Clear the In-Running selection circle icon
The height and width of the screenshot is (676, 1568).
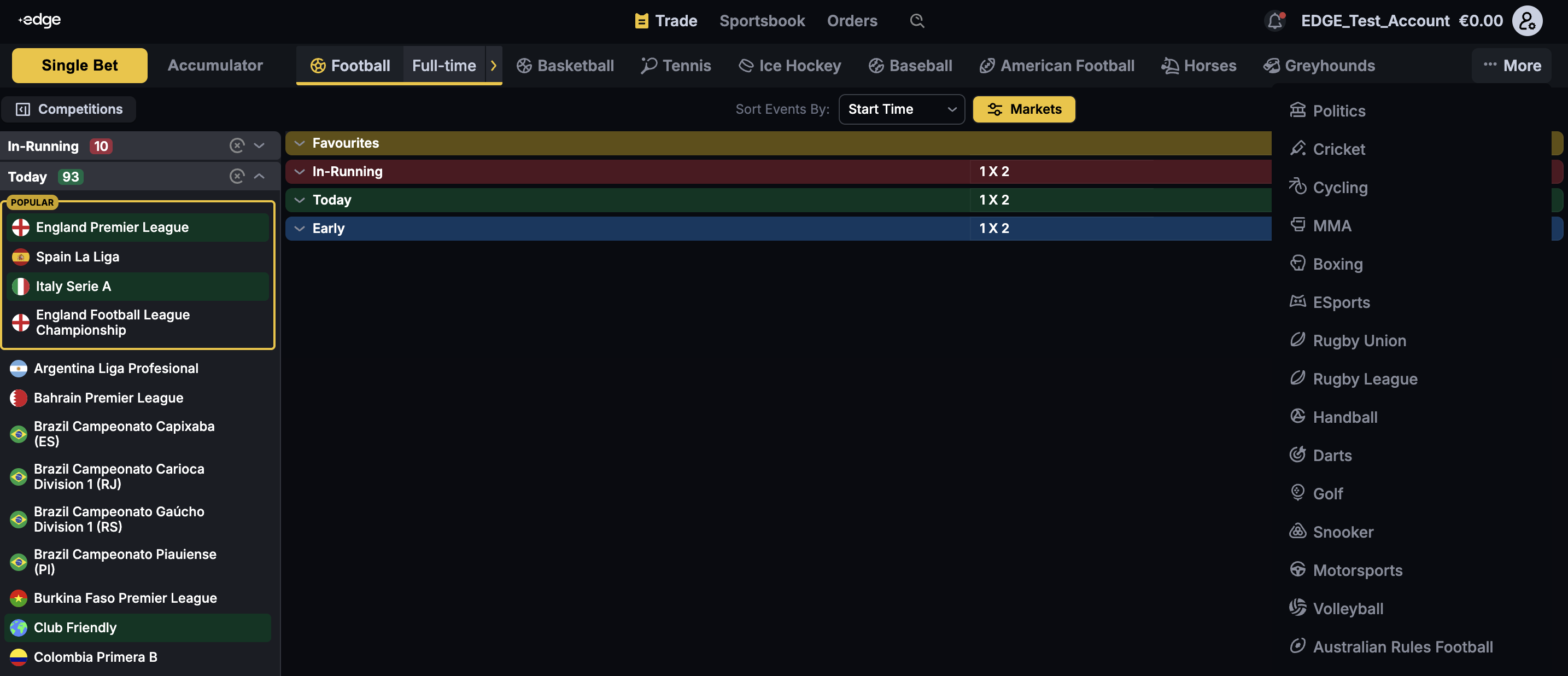coord(237,145)
